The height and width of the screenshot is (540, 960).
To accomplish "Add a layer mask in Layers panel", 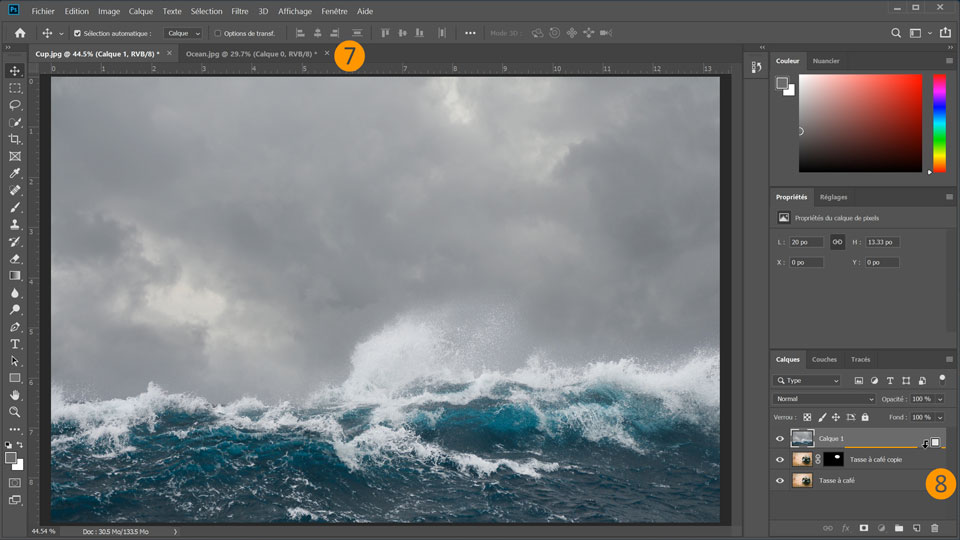I will point(863,528).
